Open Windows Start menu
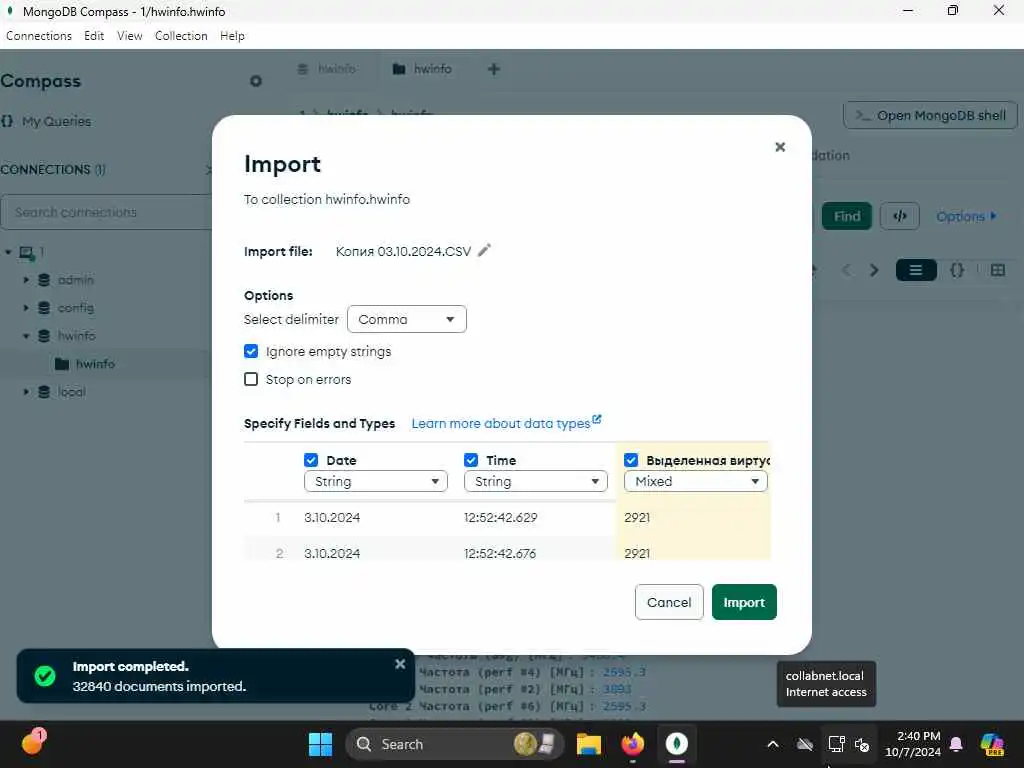Viewport: 1024px width, 768px height. point(320,744)
